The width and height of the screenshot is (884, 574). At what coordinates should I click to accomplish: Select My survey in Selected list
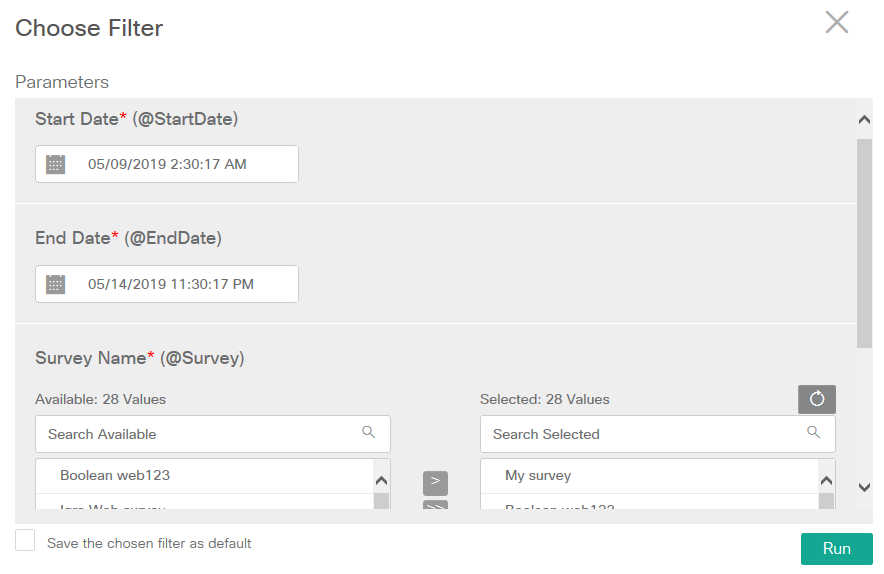tap(538, 476)
